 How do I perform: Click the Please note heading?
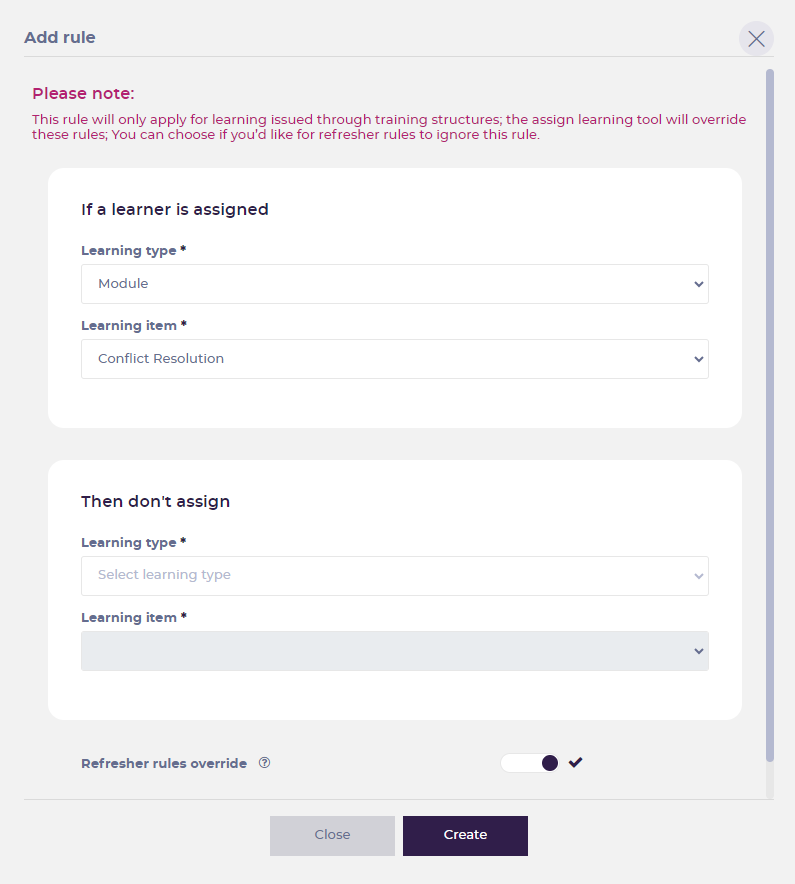pos(83,93)
